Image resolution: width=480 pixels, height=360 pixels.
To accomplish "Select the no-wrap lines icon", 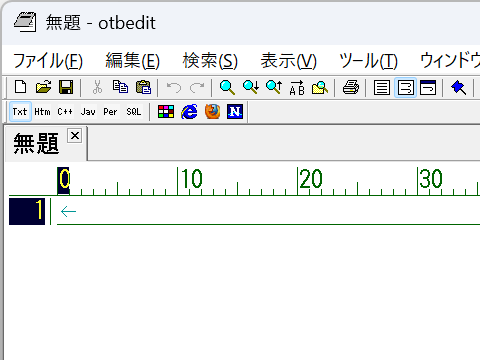I will click(382, 87).
